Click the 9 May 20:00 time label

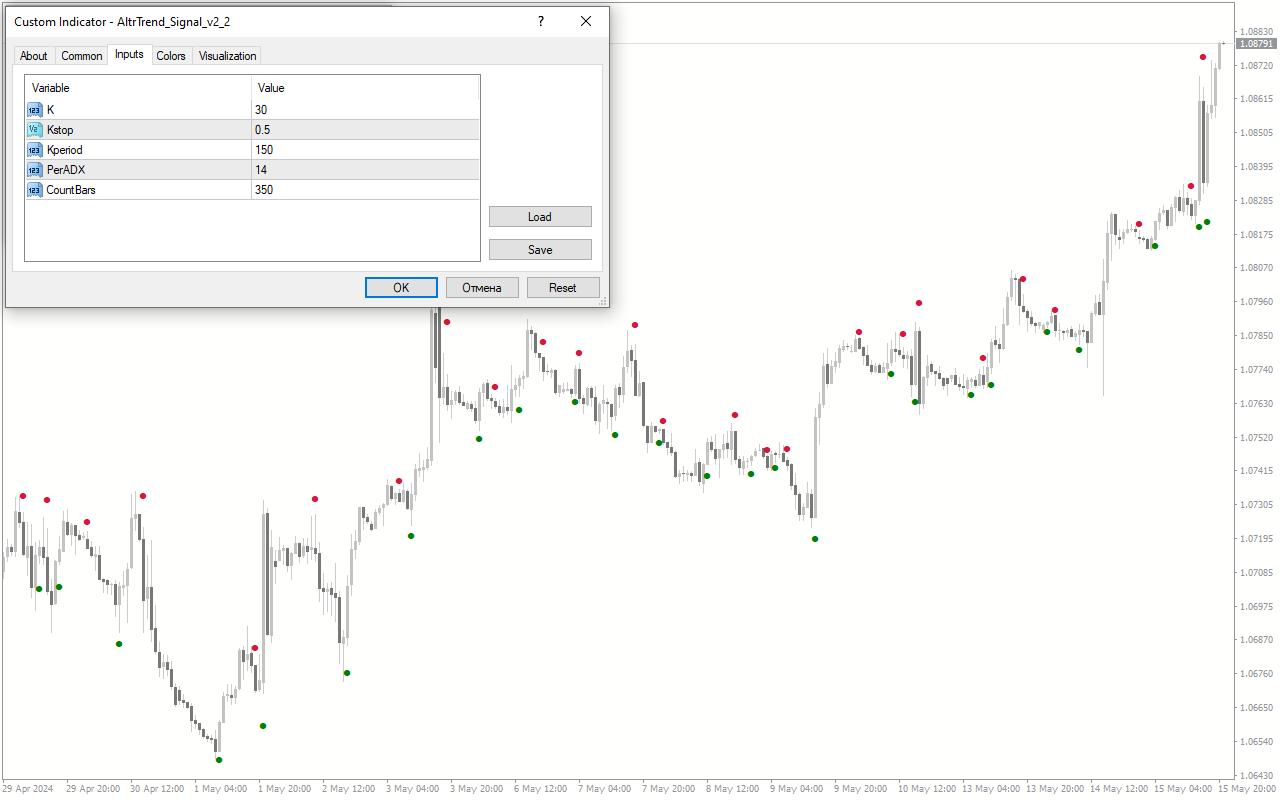pos(860,789)
